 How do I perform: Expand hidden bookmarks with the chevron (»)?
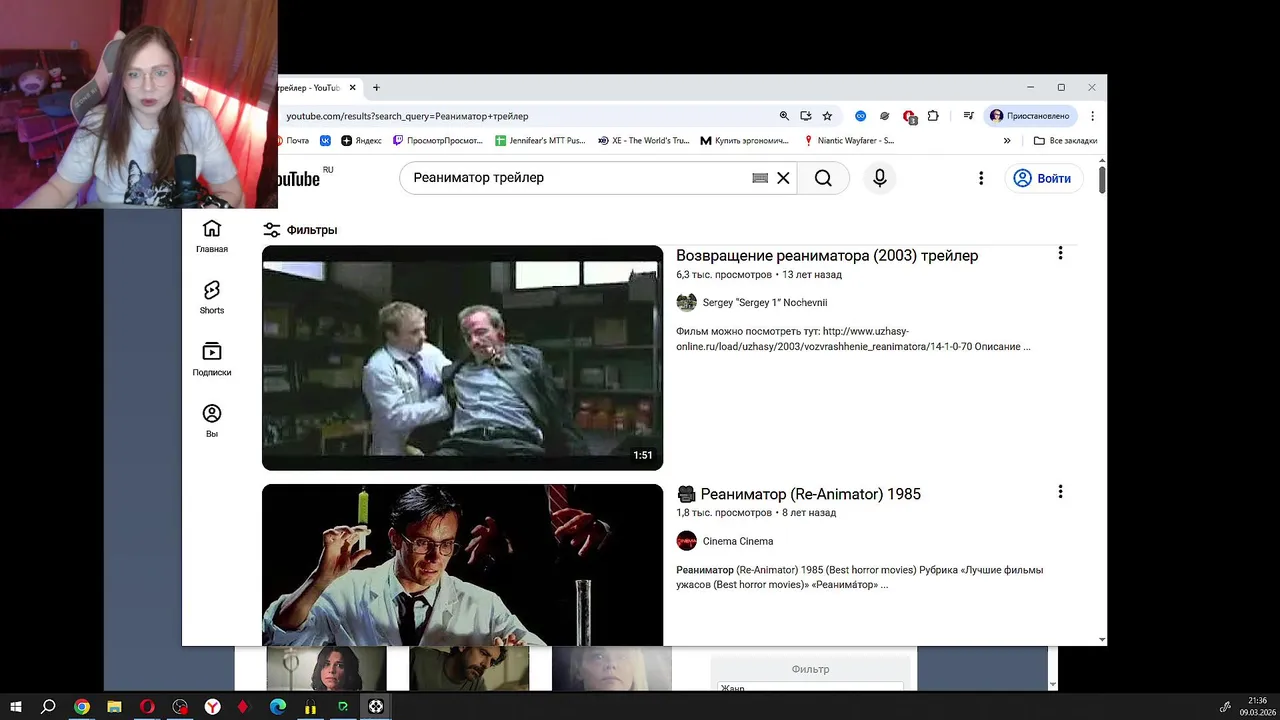click(x=1007, y=141)
